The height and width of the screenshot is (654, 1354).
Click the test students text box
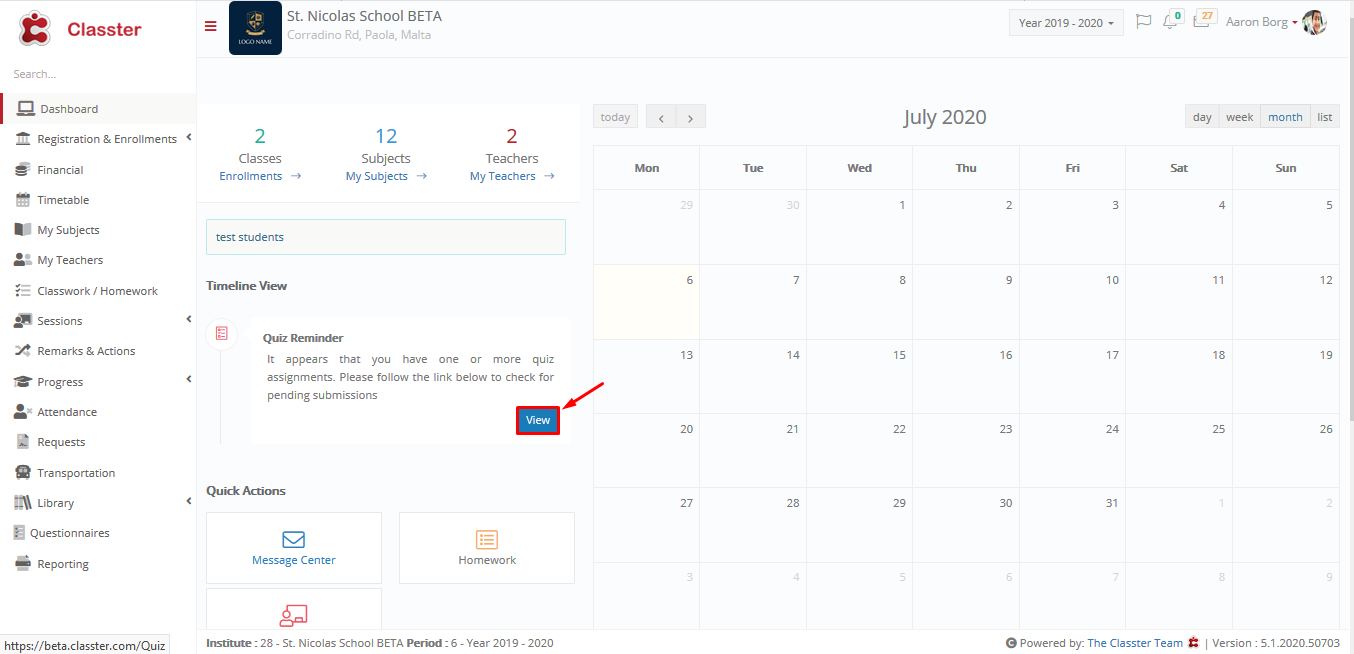[x=386, y=237]
